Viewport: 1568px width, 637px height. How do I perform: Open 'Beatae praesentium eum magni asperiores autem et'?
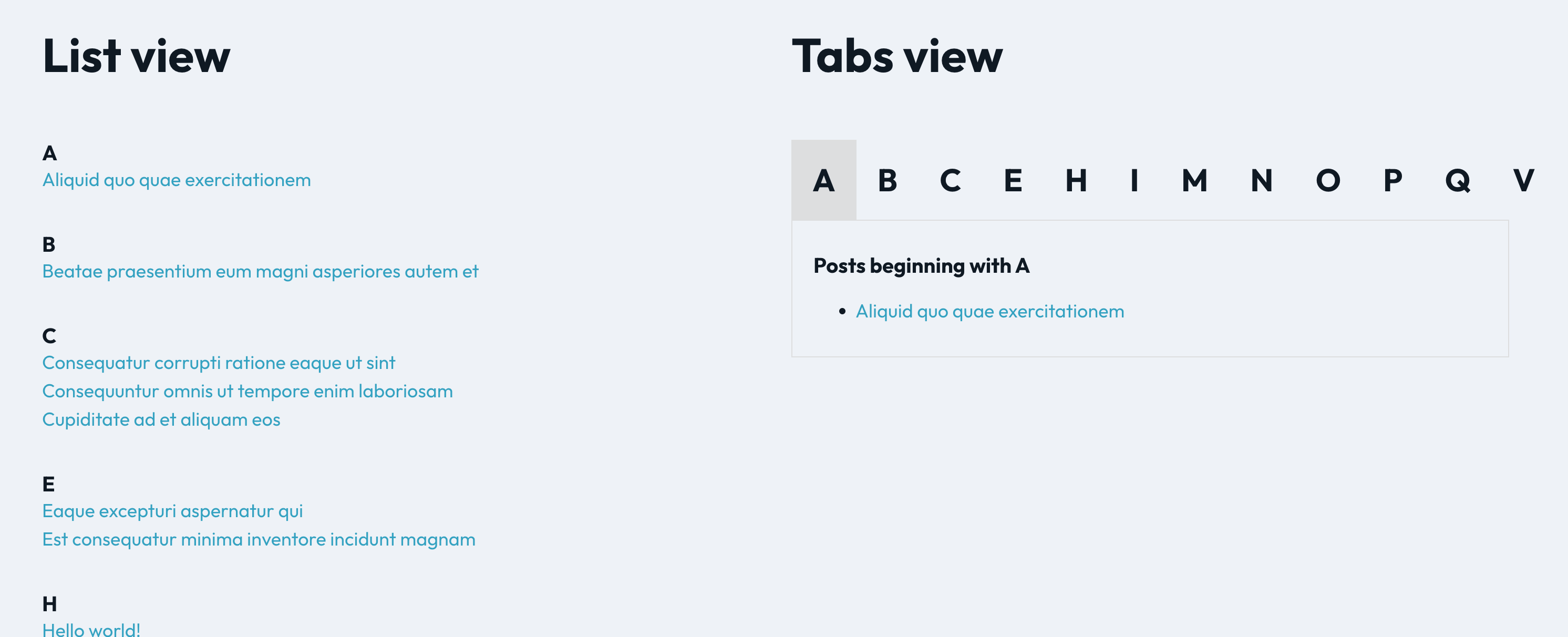tap(261, 271)
